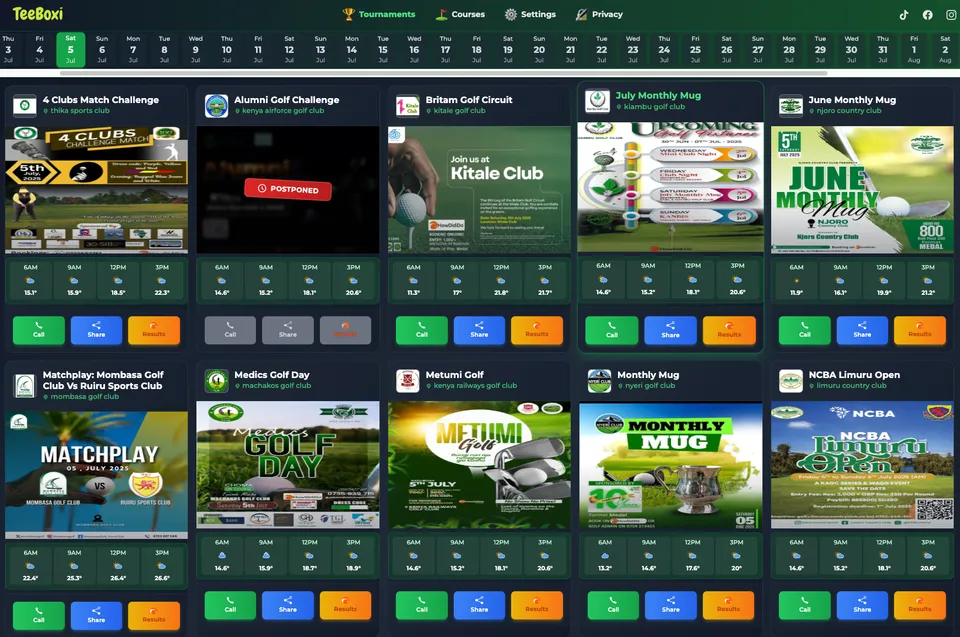Click Nyeri Golf Club logo icon
This screenshot has height=637, width=960.
tap(599, 380)
